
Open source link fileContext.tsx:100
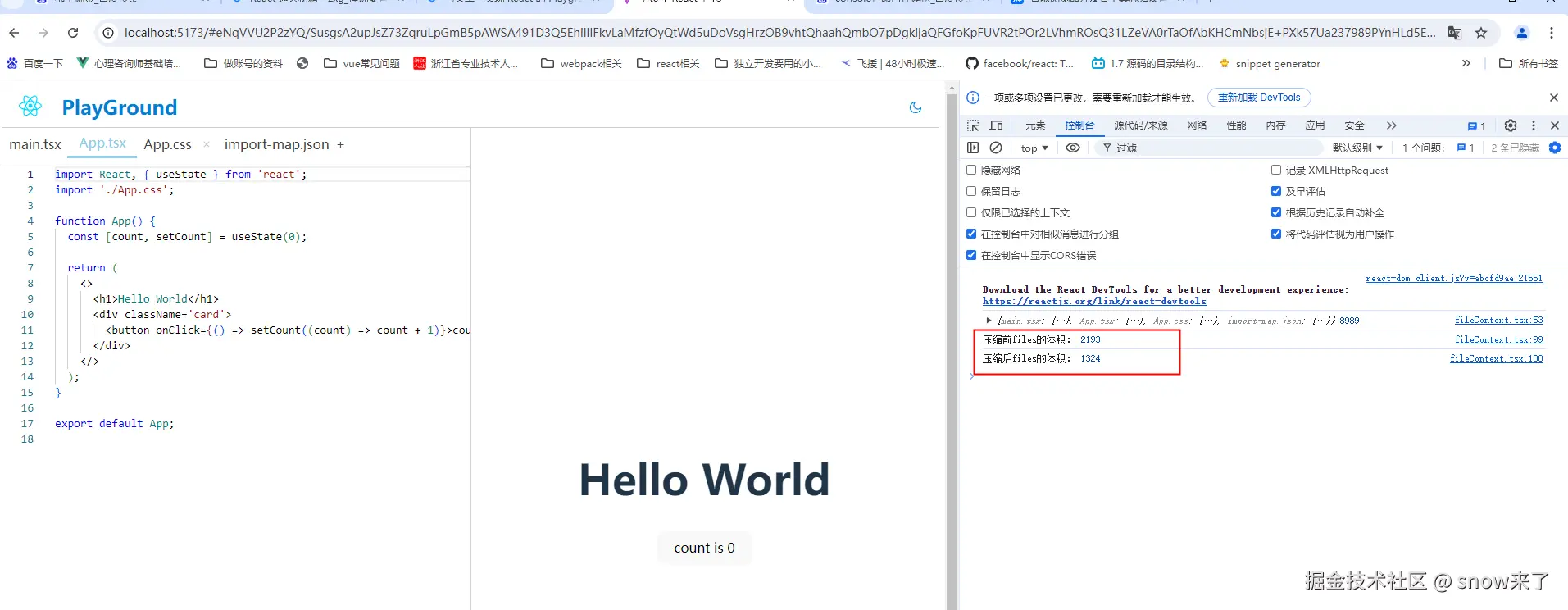click(1496, 358)
